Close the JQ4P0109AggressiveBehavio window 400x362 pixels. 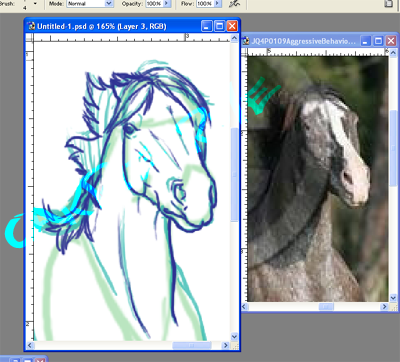391,41
